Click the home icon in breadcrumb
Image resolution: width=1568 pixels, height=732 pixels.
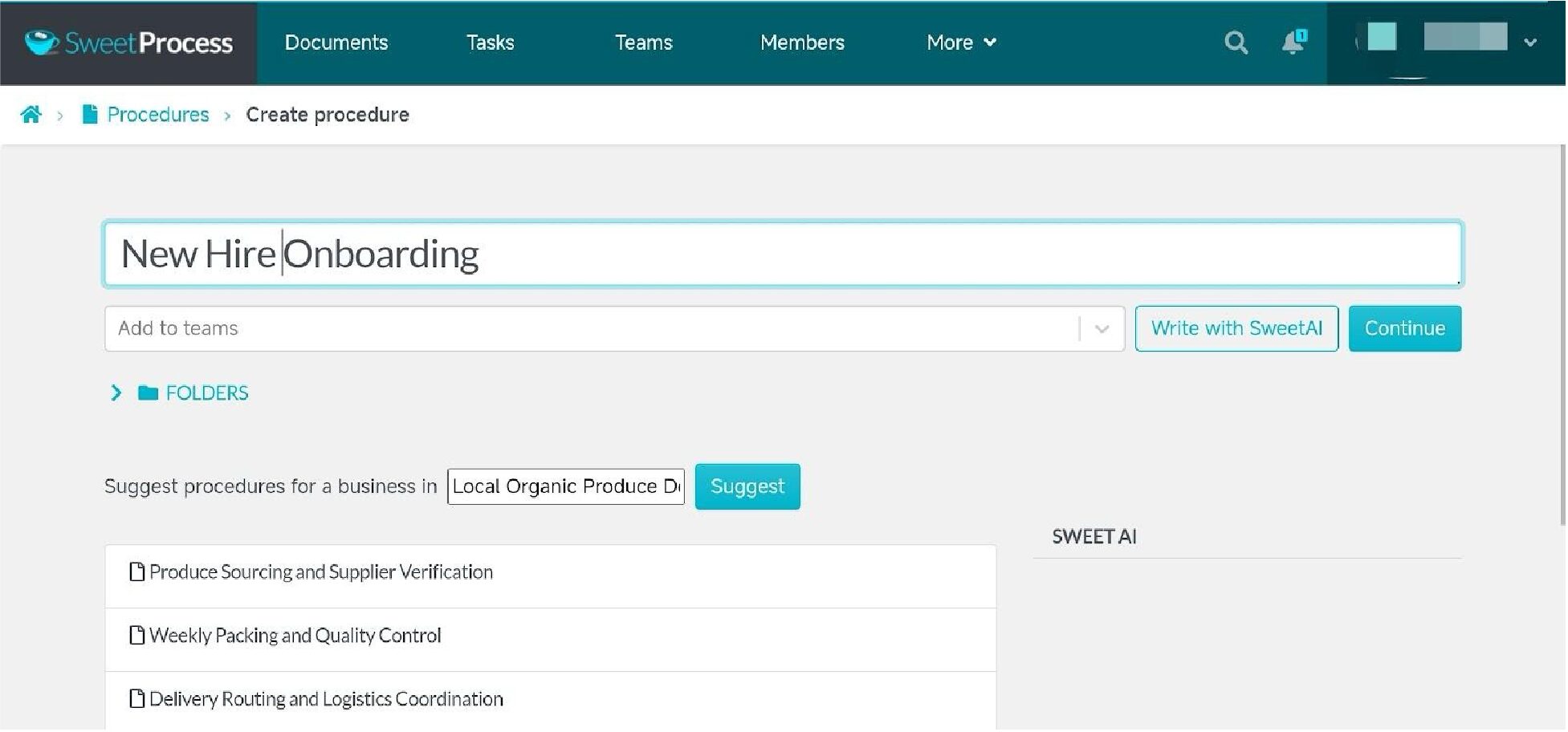click(x=31, y=115)
